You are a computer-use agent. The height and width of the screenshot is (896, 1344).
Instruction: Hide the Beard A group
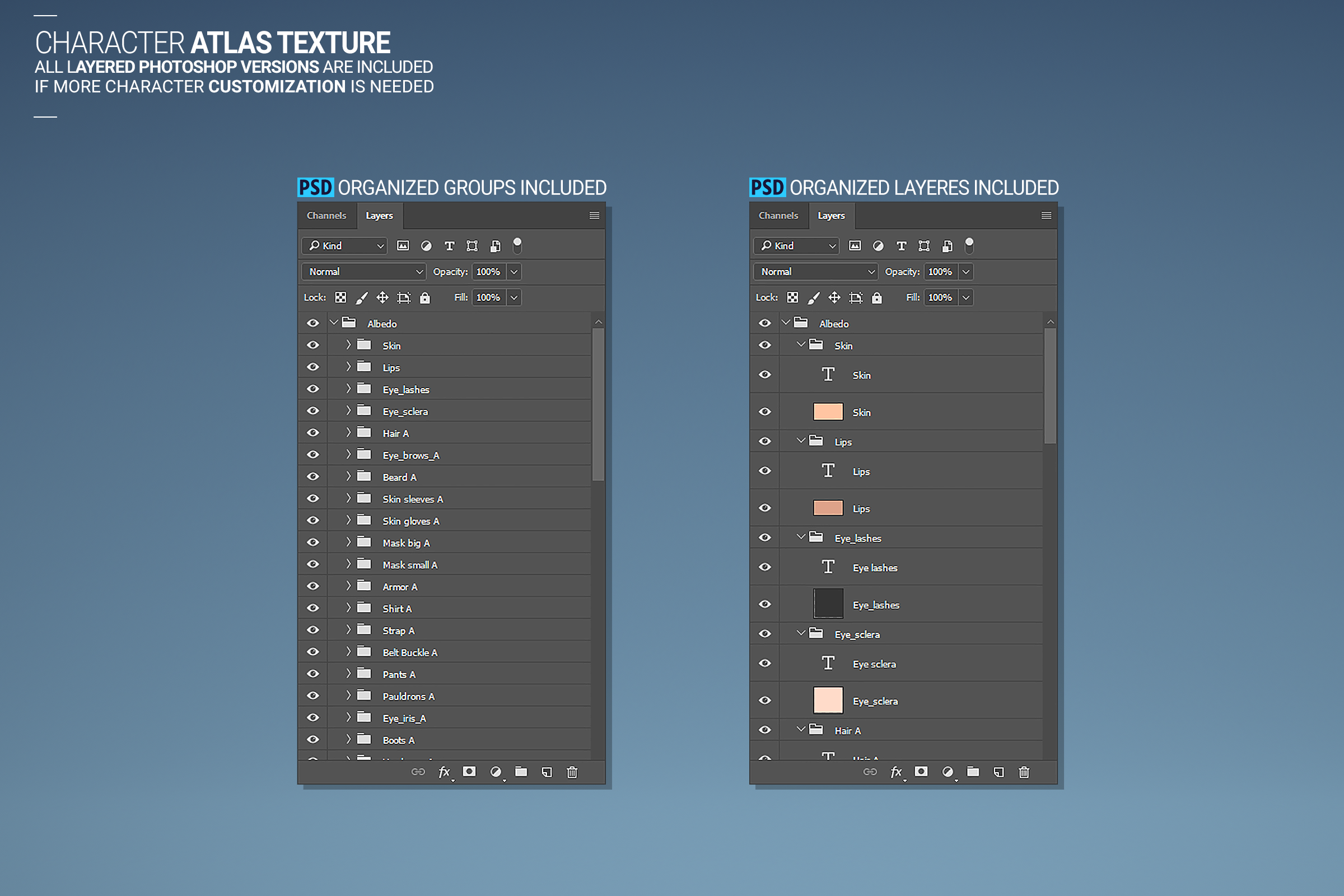click(x=312, y=477)
